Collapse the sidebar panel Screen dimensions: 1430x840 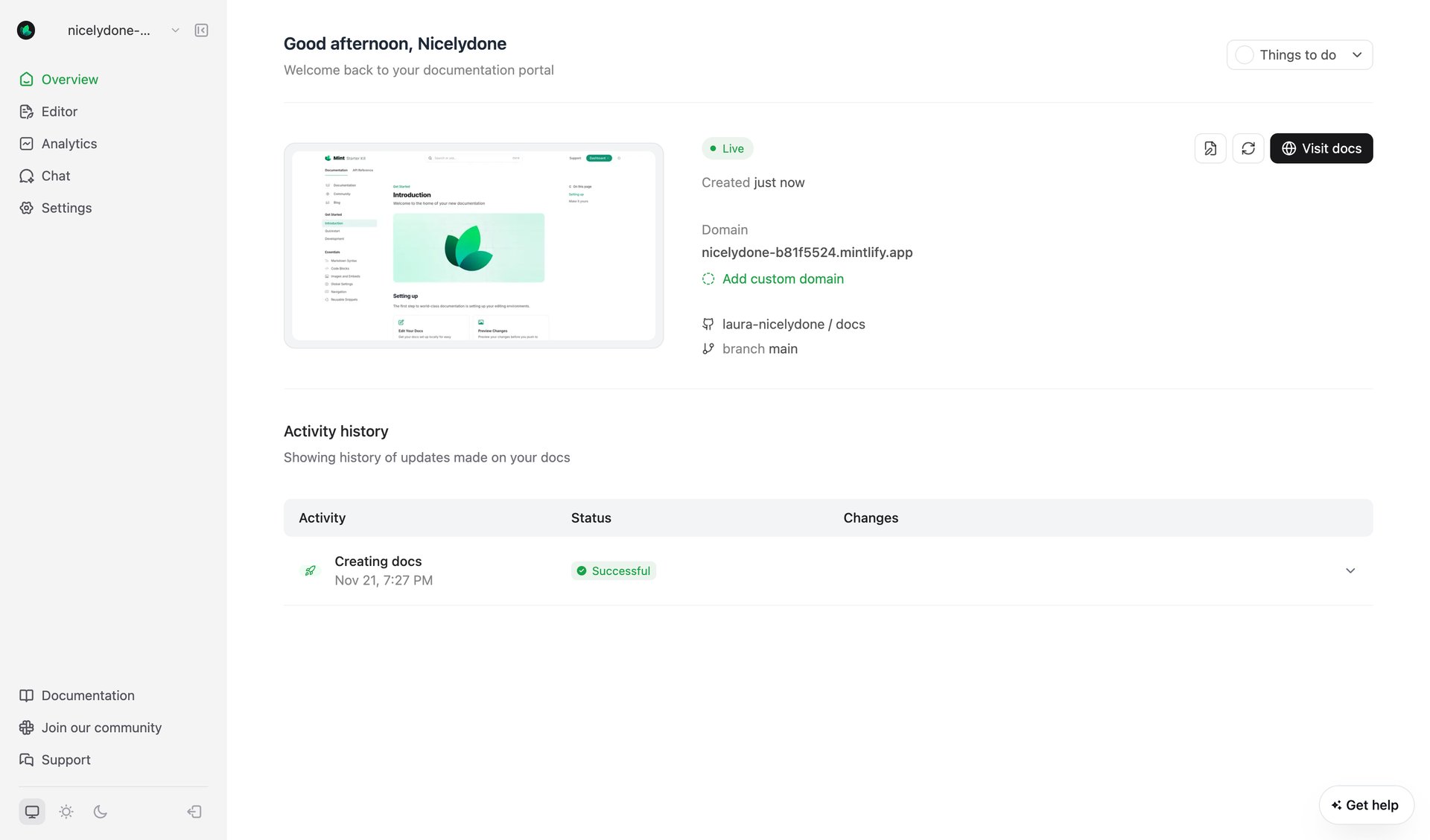200,30
